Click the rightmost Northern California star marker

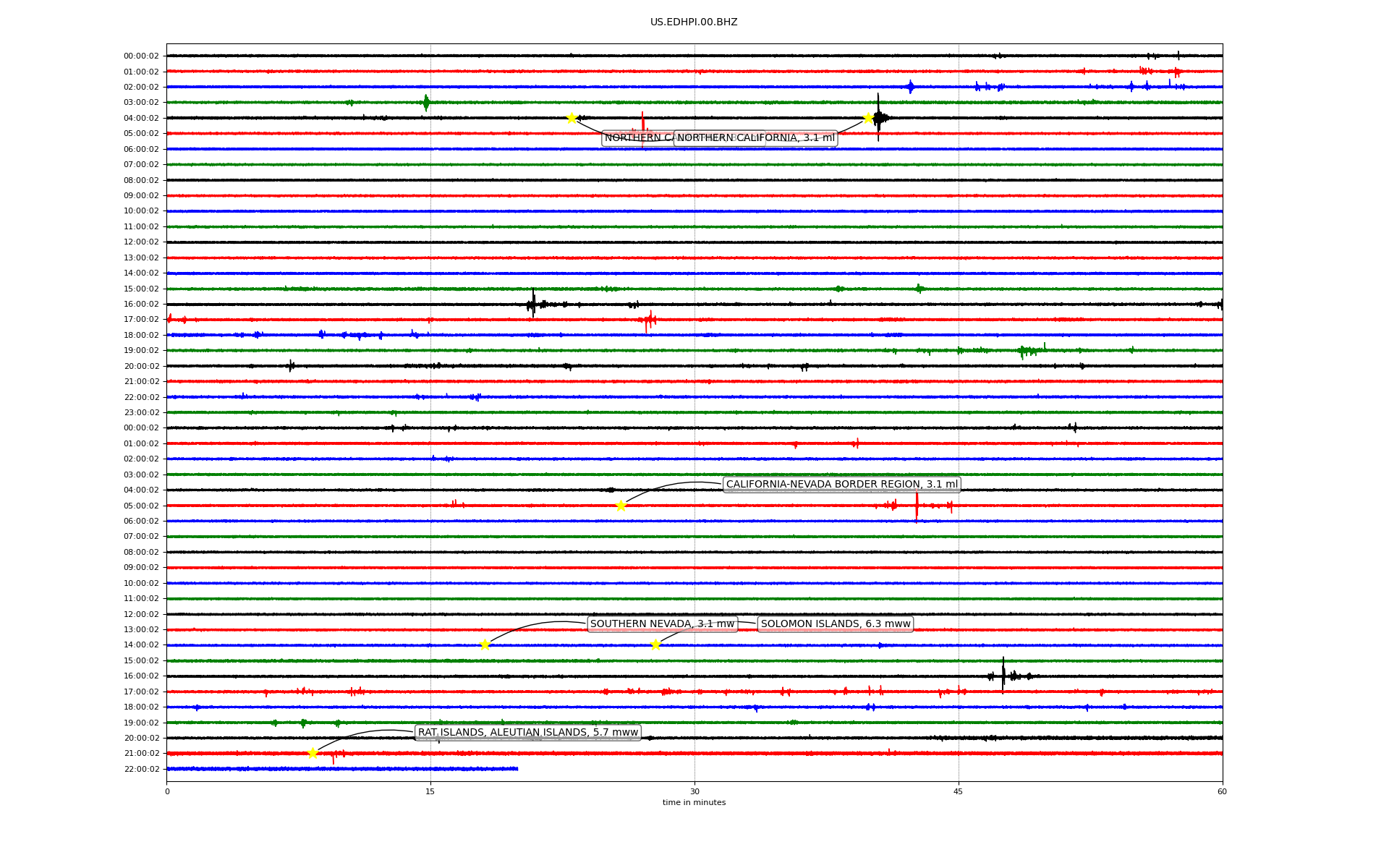click(x=868, y=118)
